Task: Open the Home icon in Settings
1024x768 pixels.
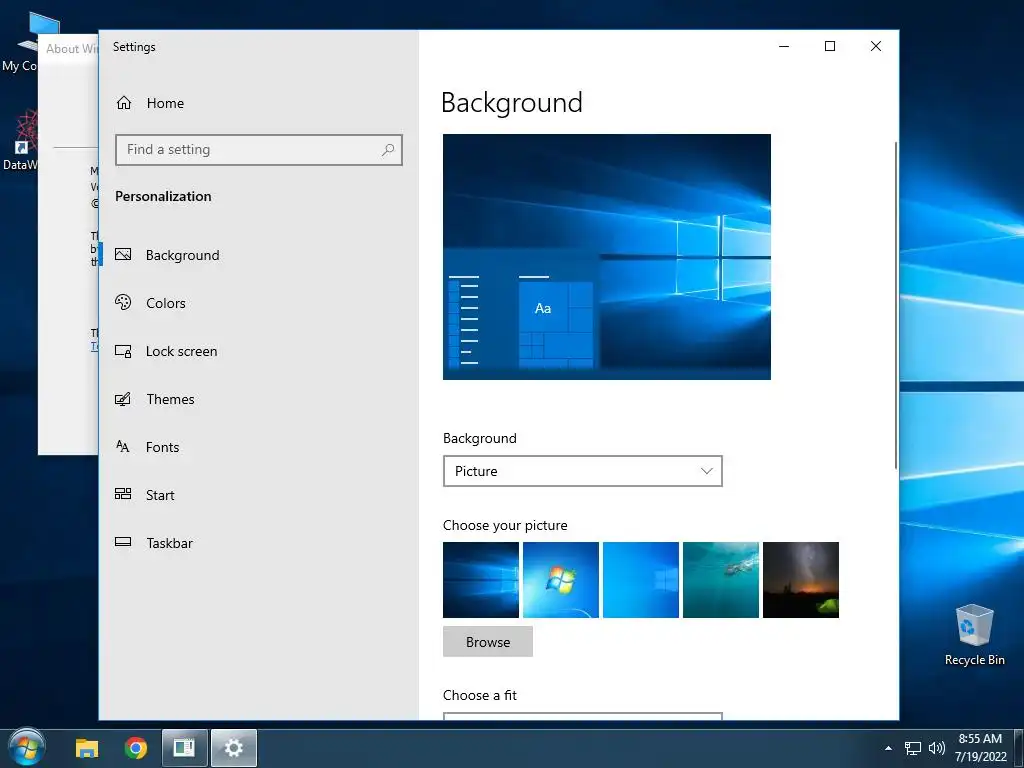Action: (123, 103)
